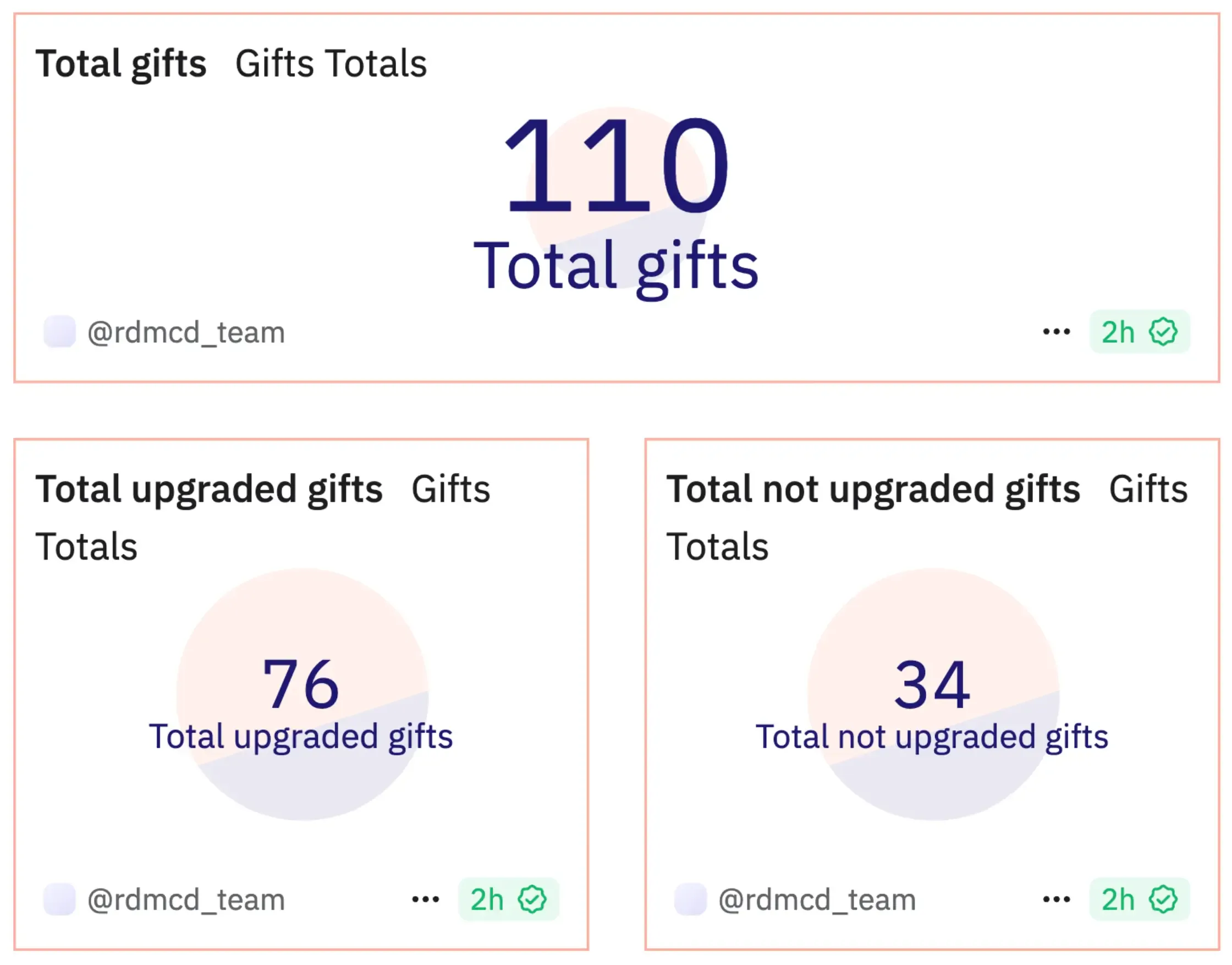1232x965 pixels.
Task: Open the ellipsis menu on Total gifts card
Action: point(1055,332)
